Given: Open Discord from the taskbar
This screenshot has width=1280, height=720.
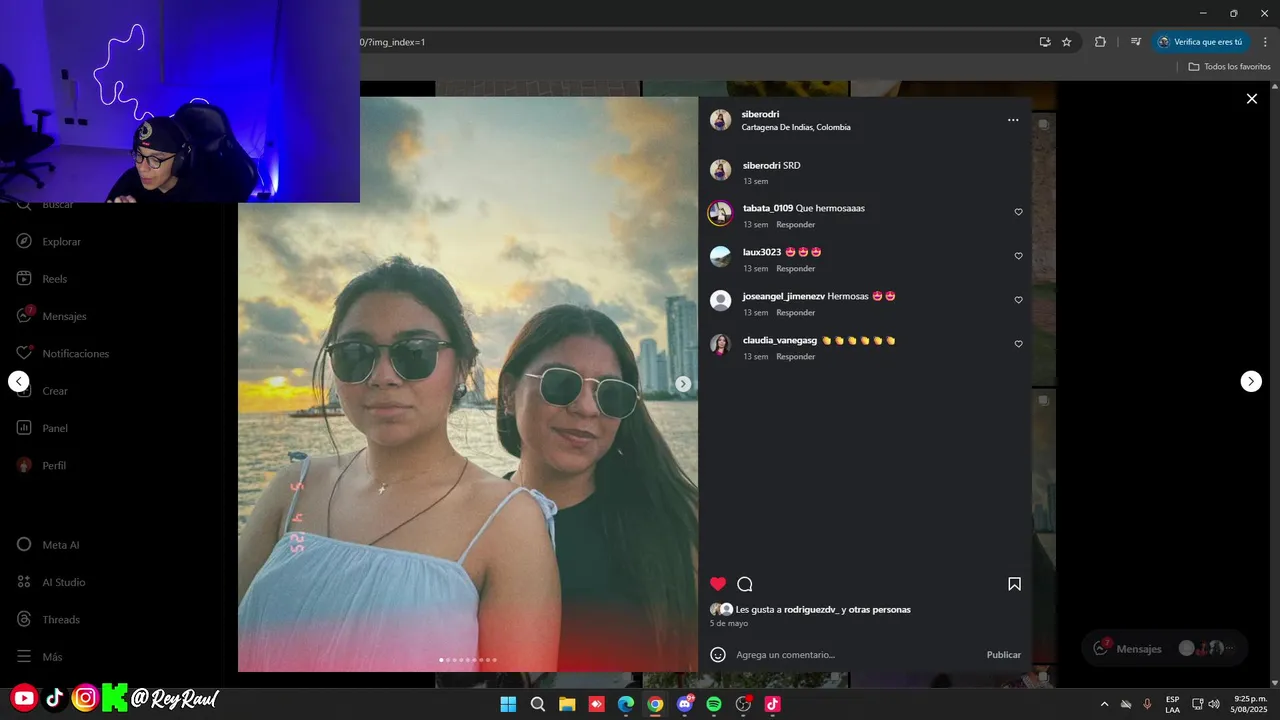Looking at the screenshot, I should [x=686, y=704].
